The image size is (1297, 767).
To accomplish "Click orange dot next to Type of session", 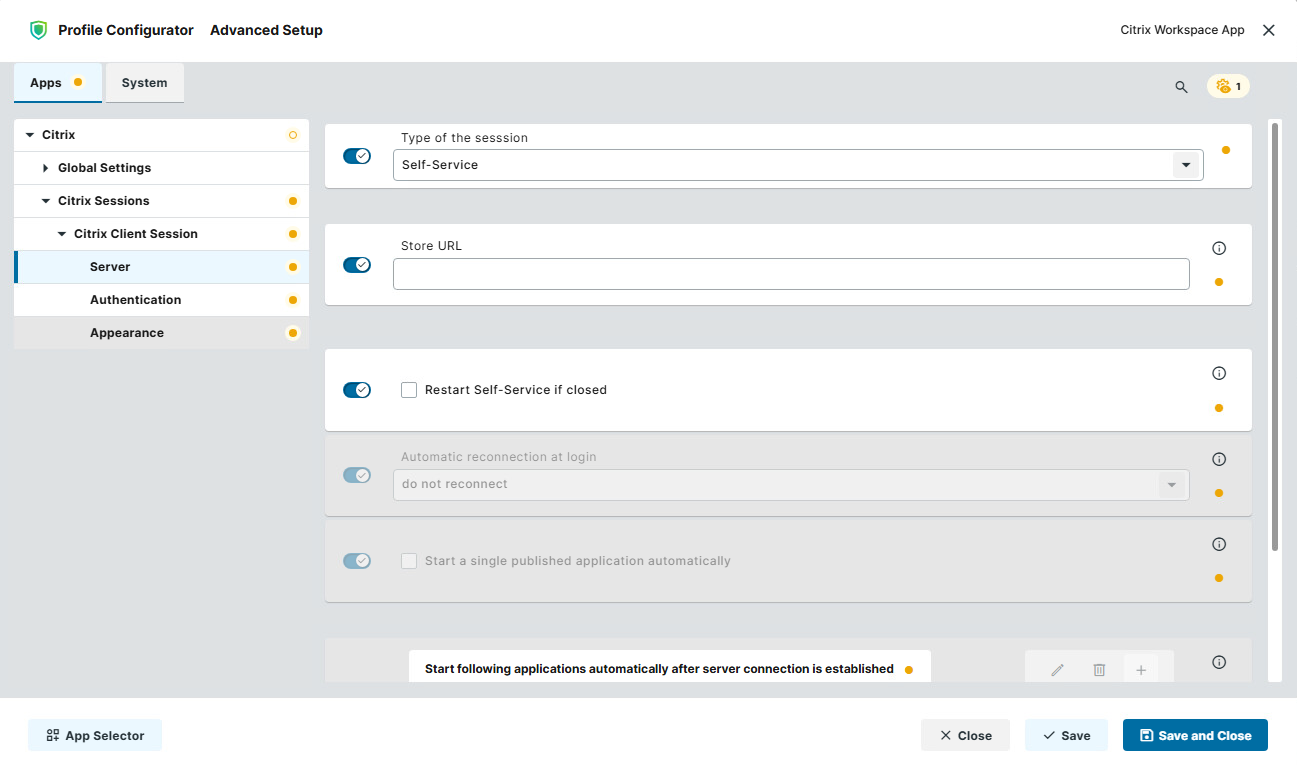I will [1226, 150].
